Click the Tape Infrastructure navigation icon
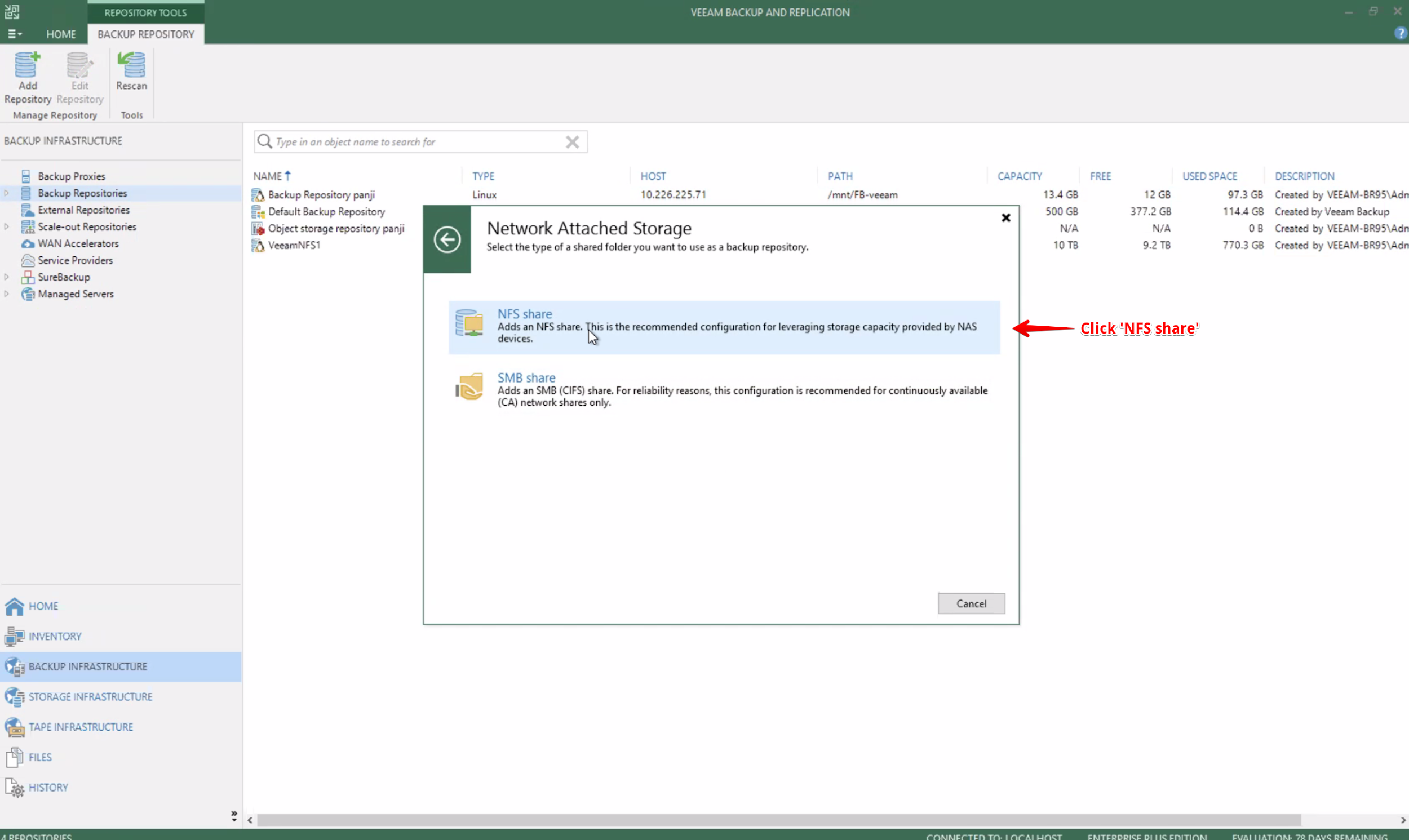Viewport: 1409px width, 840px height. tap(14, 727)
